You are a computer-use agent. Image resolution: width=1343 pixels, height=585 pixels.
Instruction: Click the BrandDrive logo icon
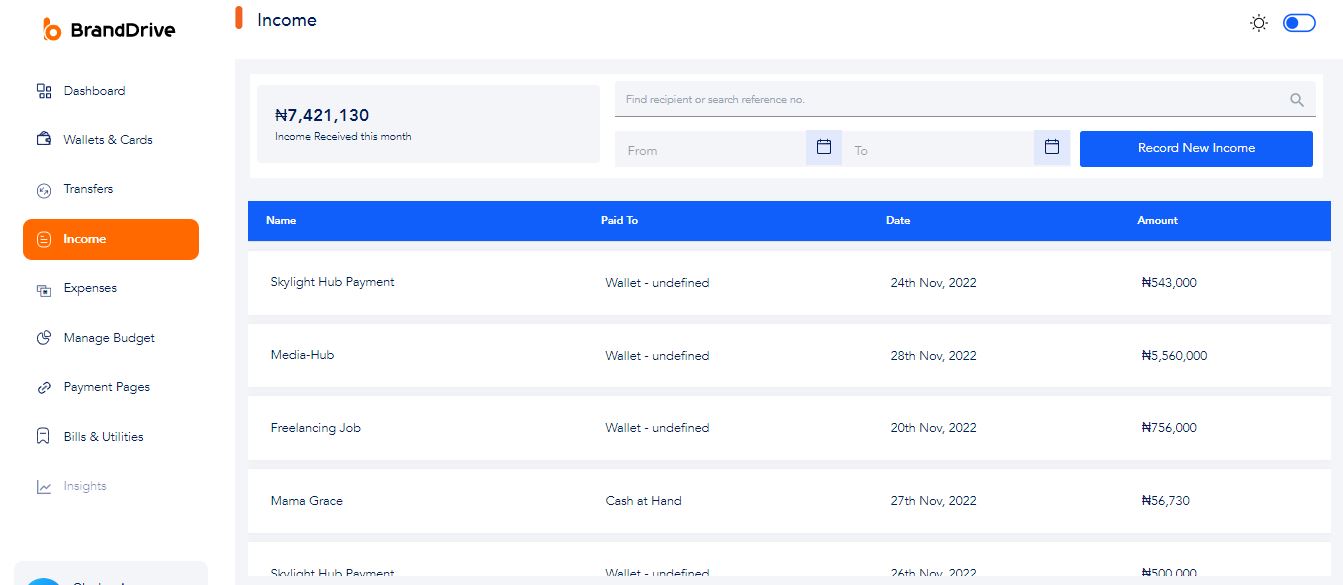pyautogui.click(x=52, y=29)
